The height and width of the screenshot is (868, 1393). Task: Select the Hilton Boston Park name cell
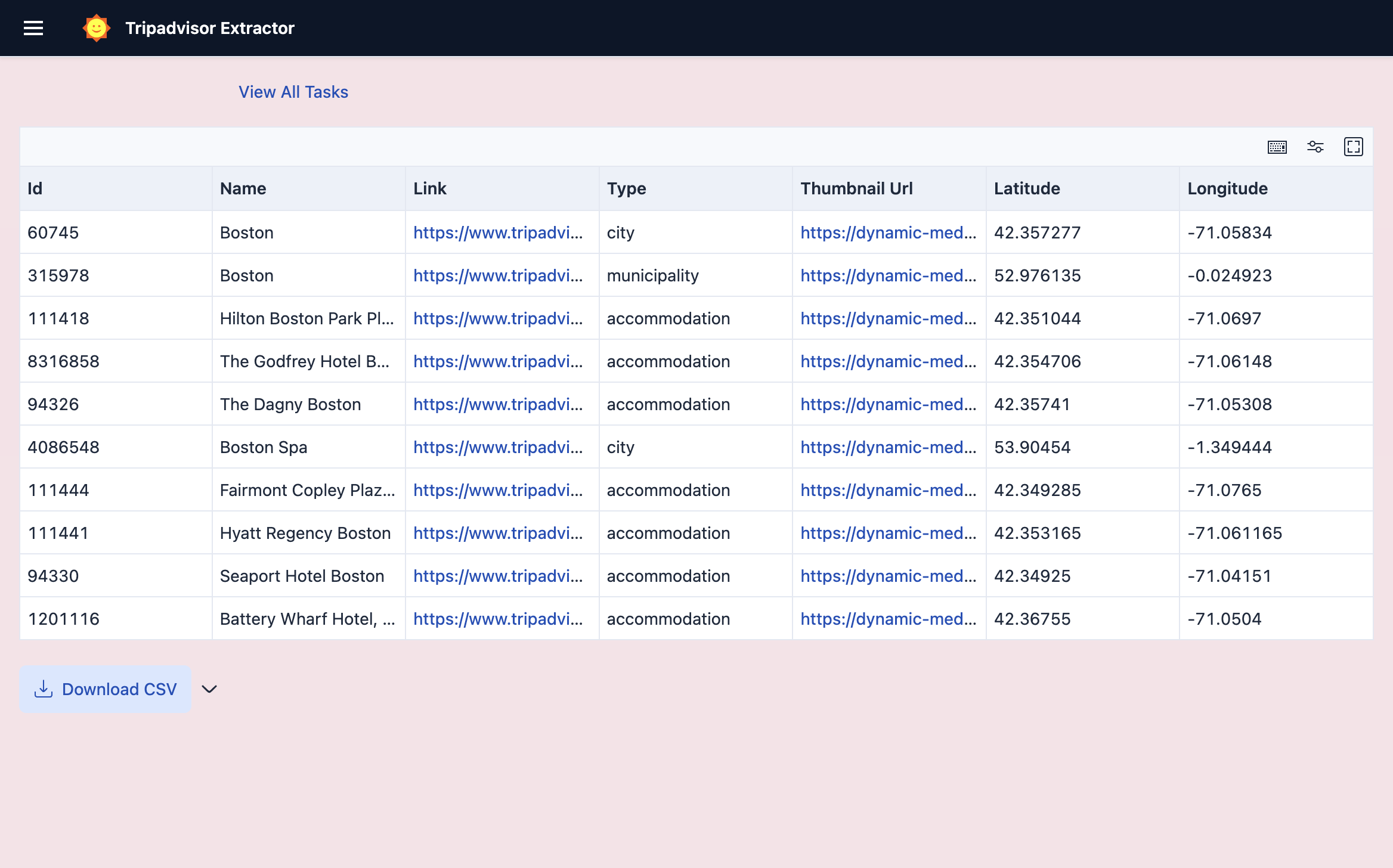(307, 318)
